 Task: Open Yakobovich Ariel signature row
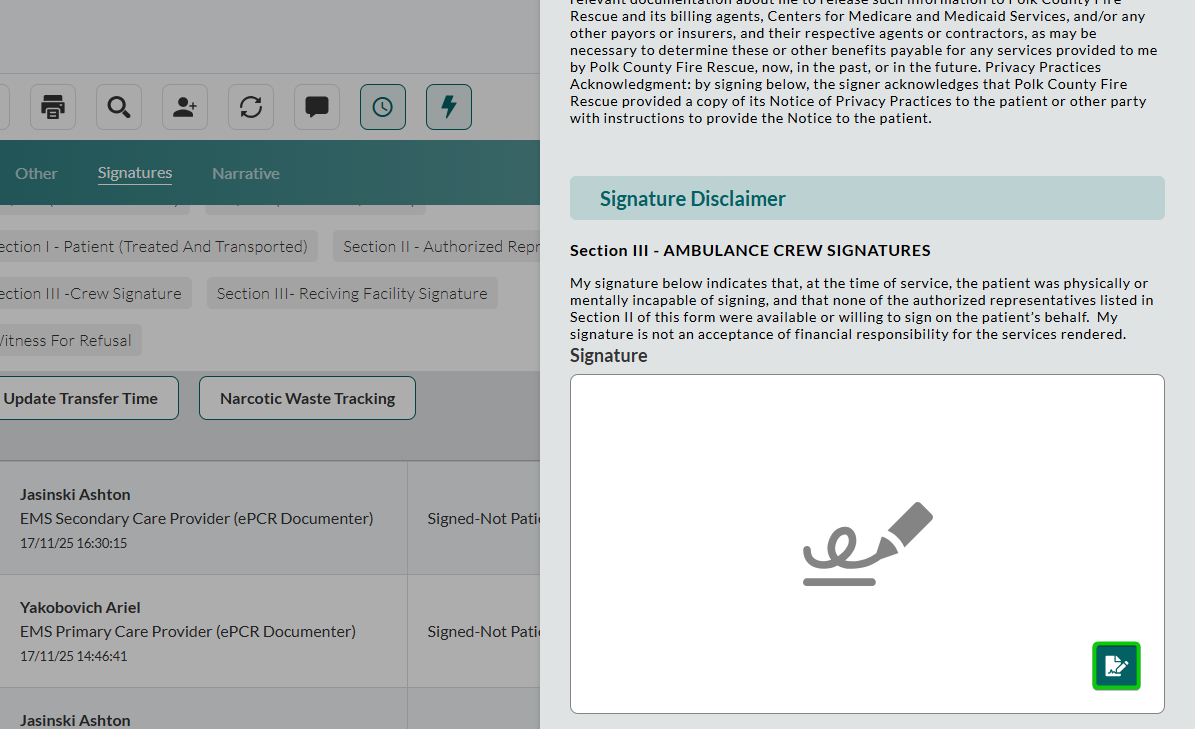200,631
